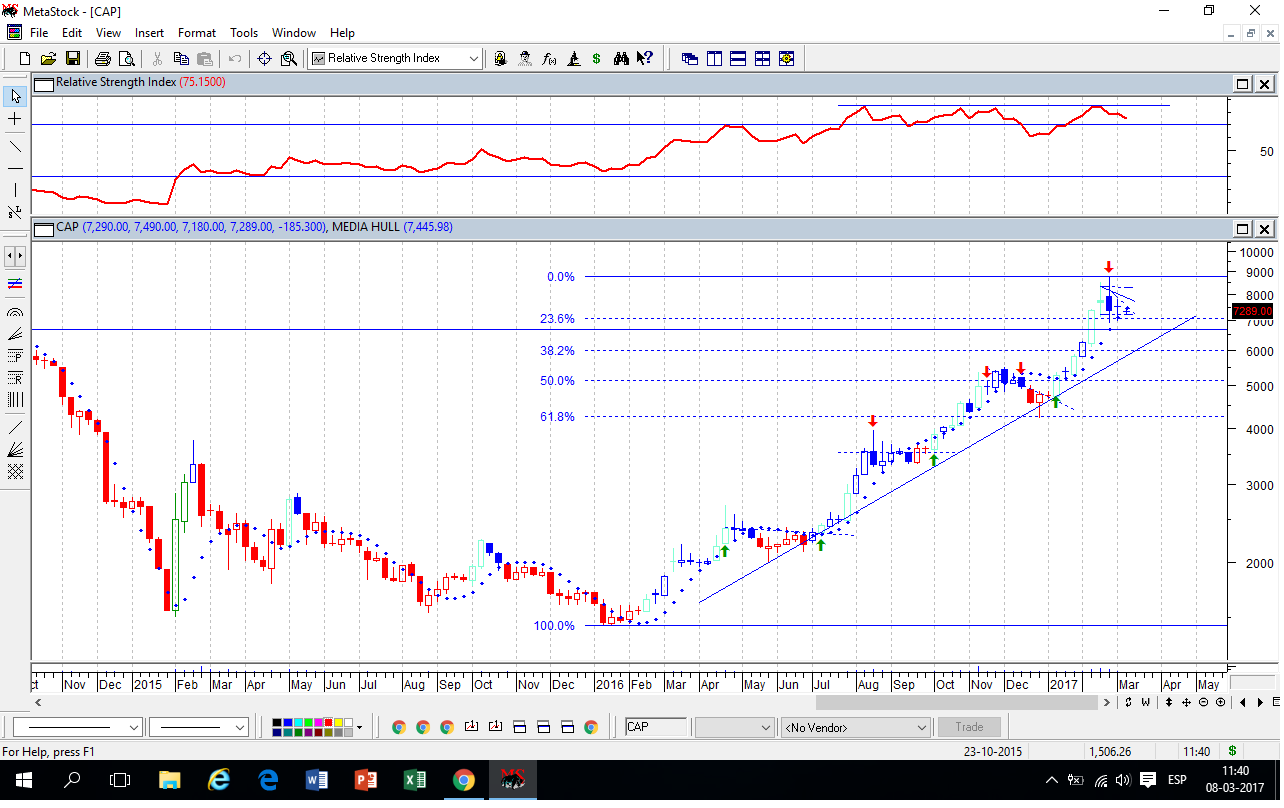Screen dimensions: 1284x808
Task: Click the ESP language indicator in tray
Action: pos(1177,780)
